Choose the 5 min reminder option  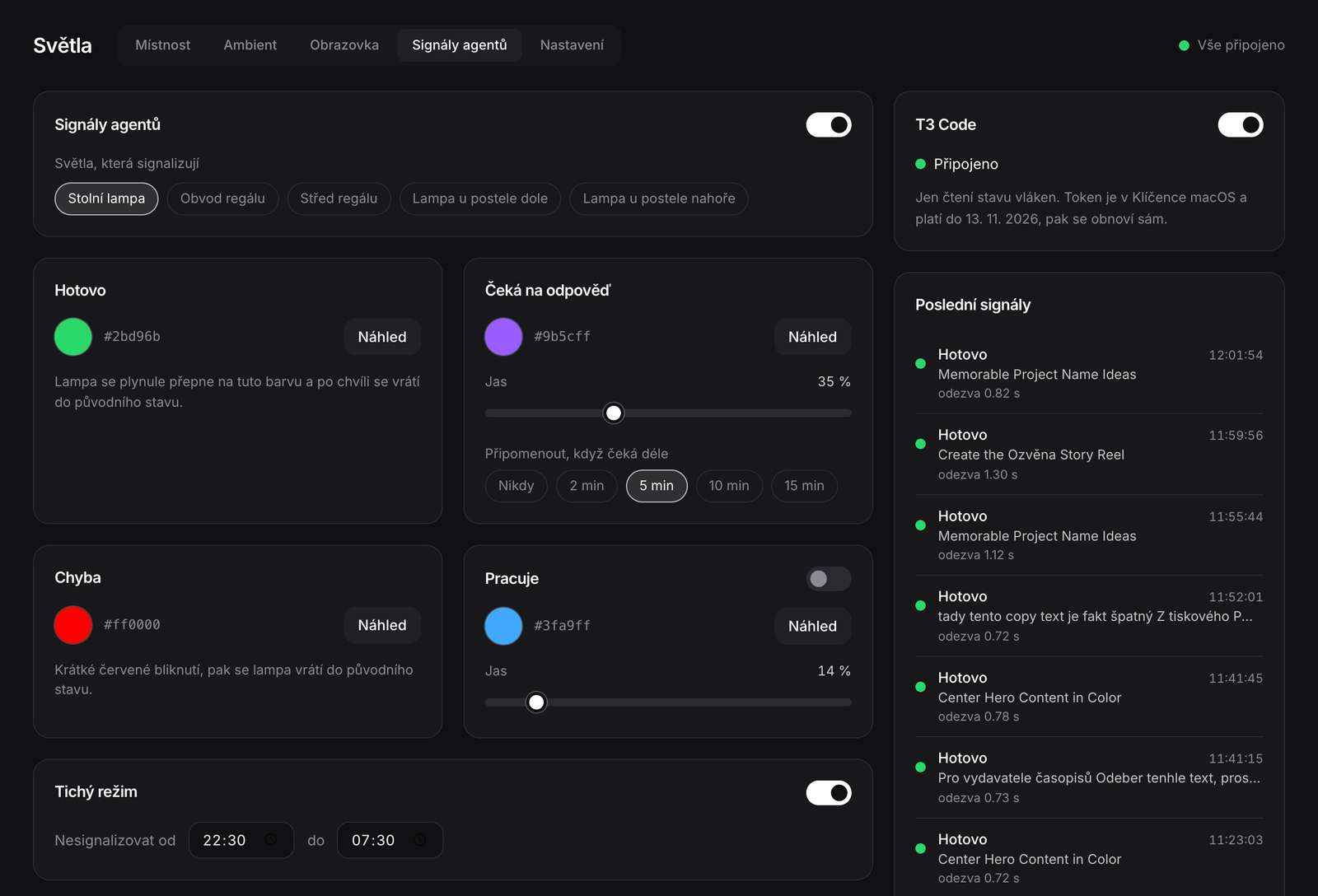pos(657,486)
